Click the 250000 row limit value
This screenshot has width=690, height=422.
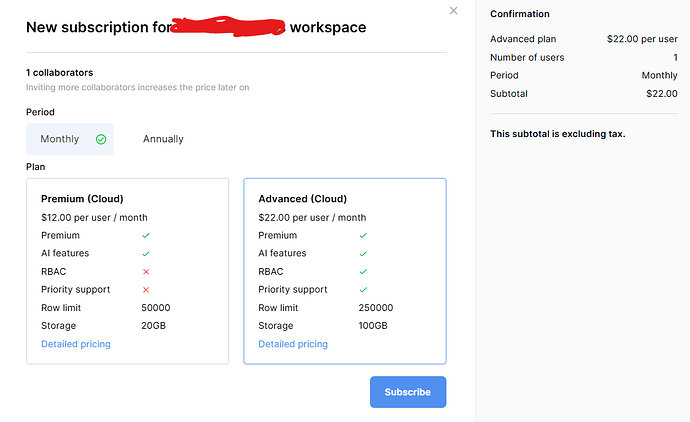tap(375, 308)
